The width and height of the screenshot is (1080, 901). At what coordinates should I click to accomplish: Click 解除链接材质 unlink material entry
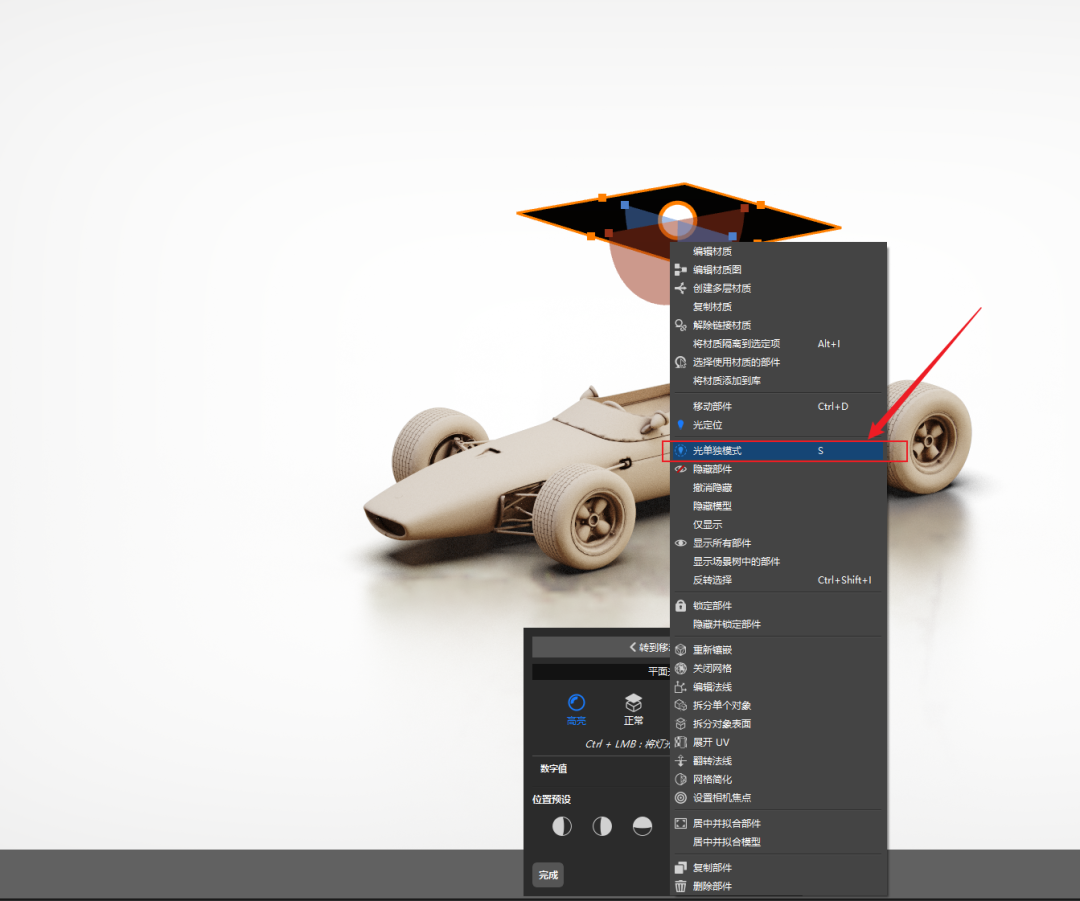778,325
